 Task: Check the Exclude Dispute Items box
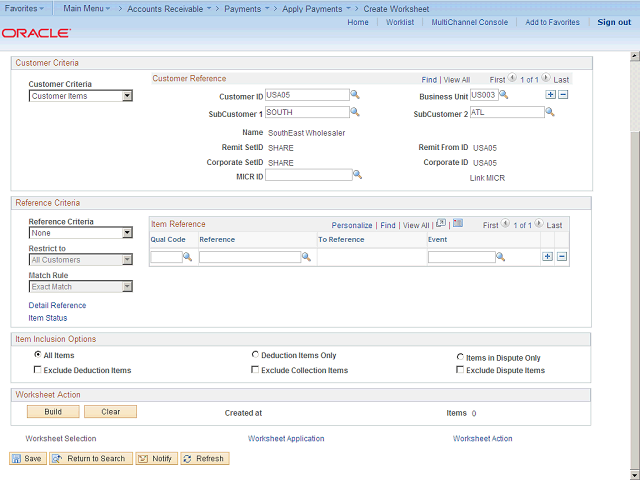tap(459, 370)
